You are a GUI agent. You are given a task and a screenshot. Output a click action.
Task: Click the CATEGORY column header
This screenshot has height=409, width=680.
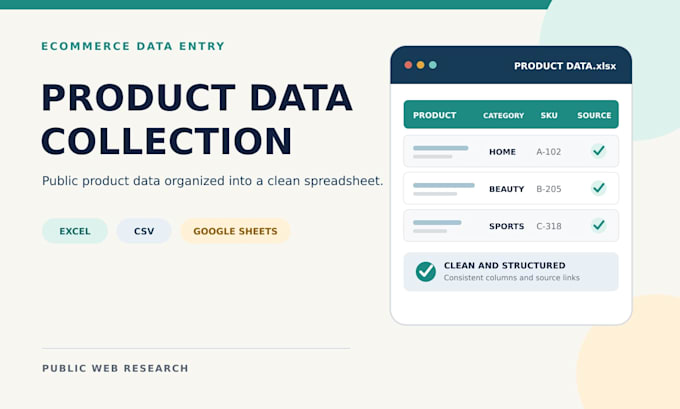pos(503,115)
